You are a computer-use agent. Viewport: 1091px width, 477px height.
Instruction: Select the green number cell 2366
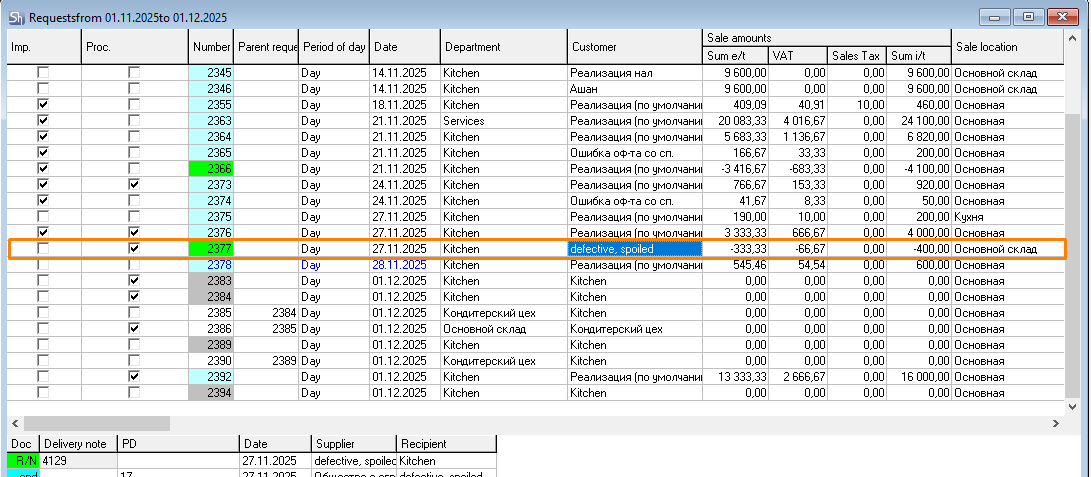[x=211, y=168]
